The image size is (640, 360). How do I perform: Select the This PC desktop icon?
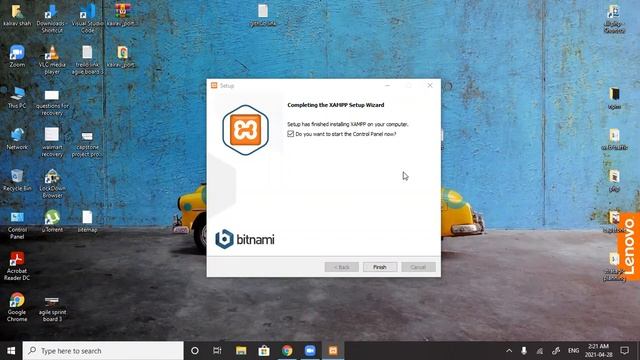click(17, 97)
